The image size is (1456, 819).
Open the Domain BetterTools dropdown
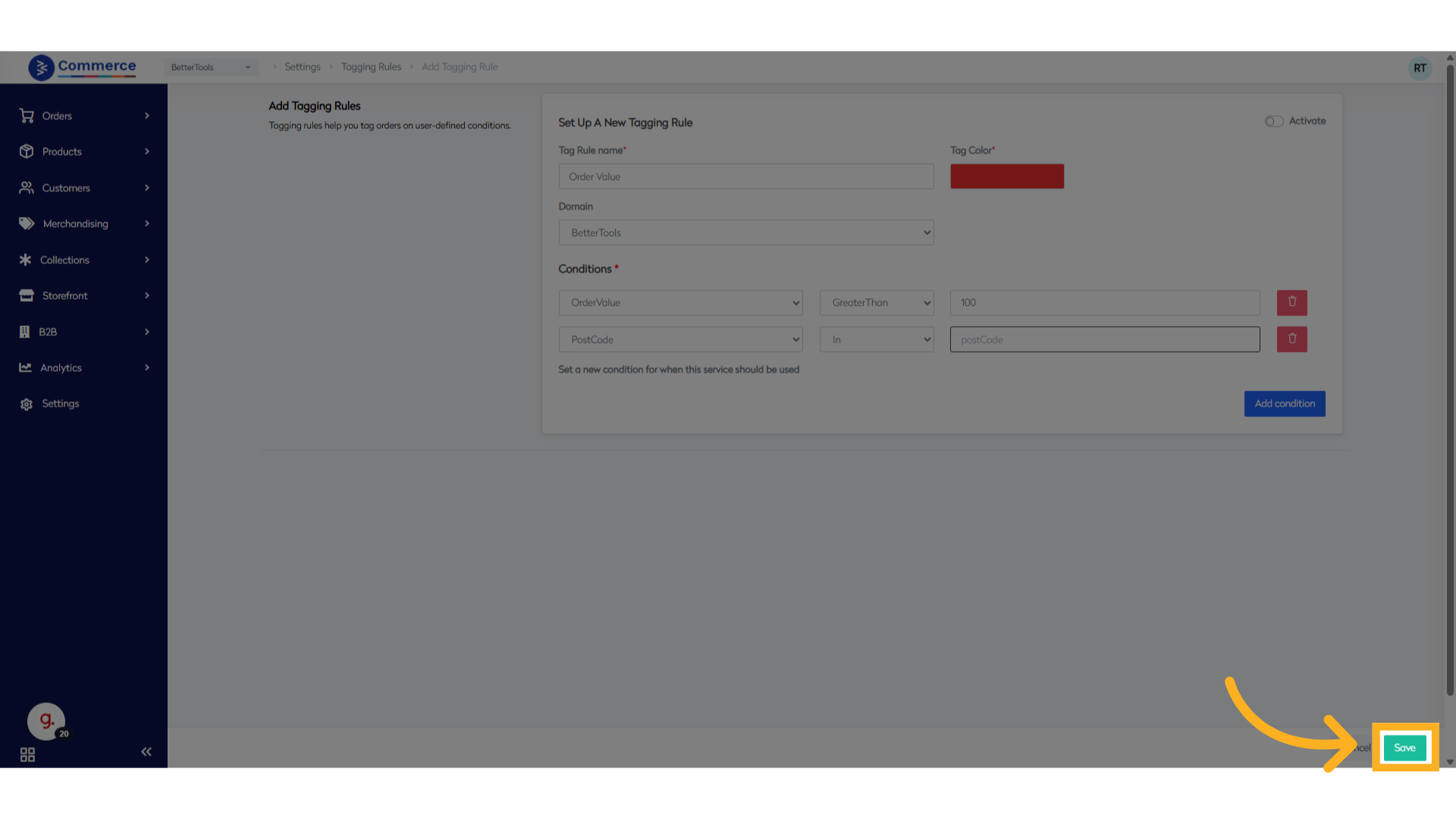click(745, 233)
